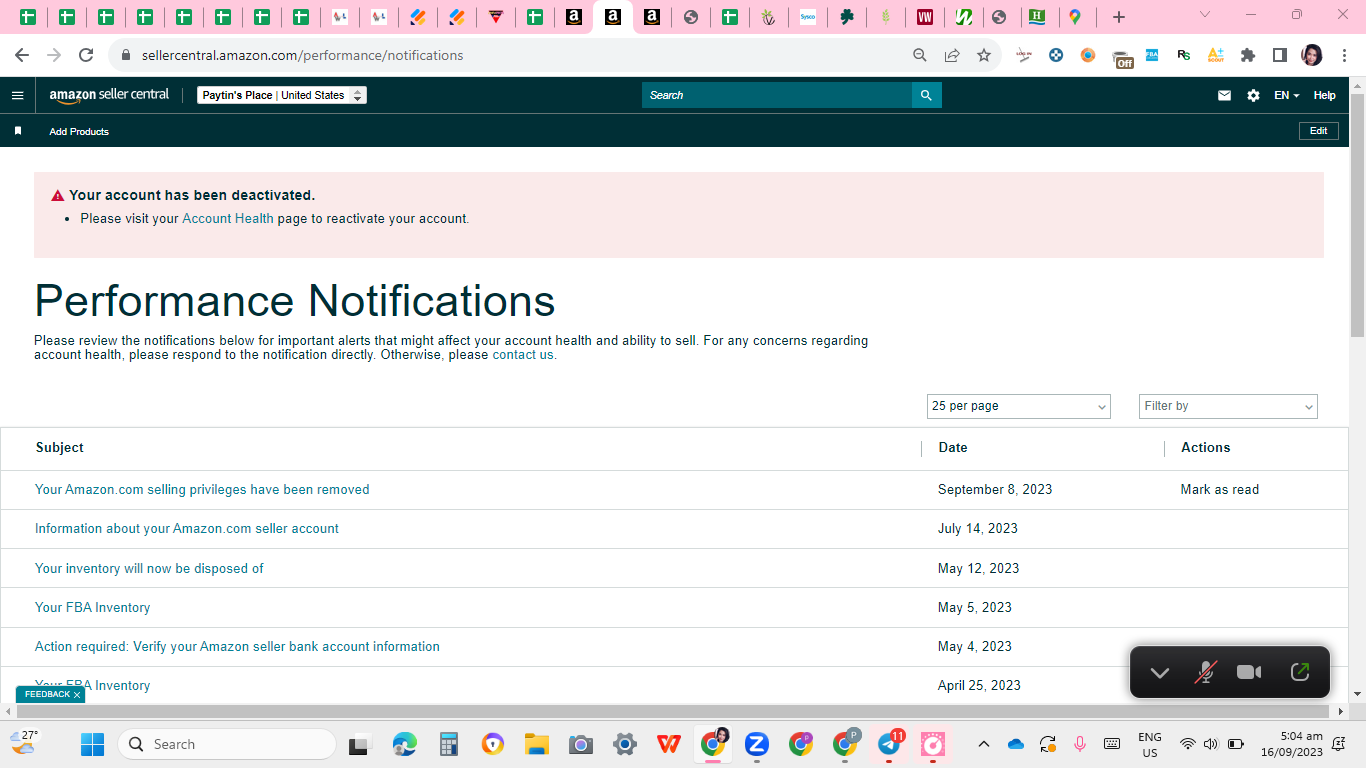Screen dimensions: 1366x768
Task: Bookmark this page with the star icon
Action: (984, 55)
